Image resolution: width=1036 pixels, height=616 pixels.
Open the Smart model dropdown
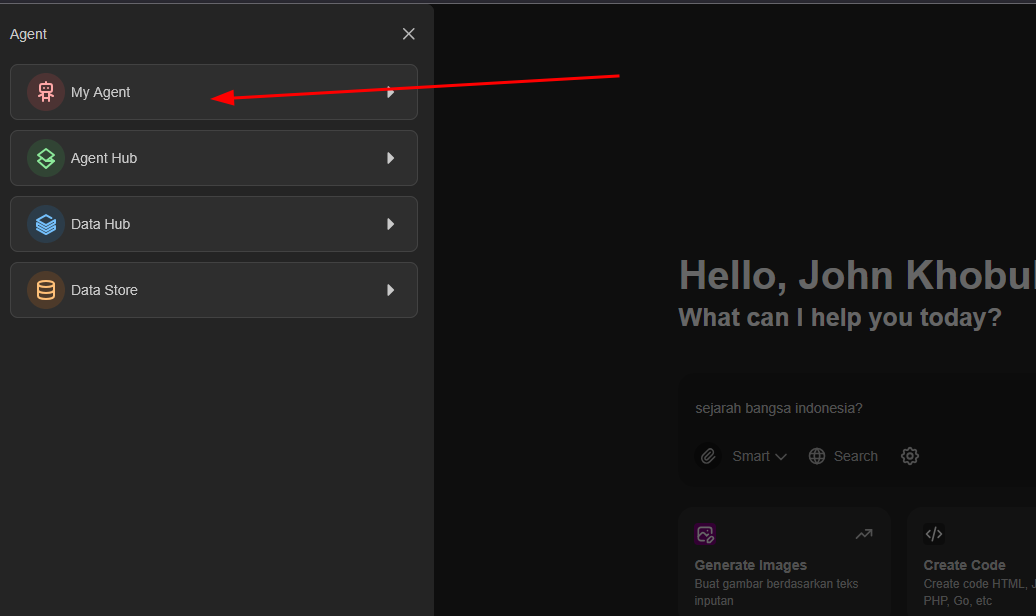click(x=759, y=456)
